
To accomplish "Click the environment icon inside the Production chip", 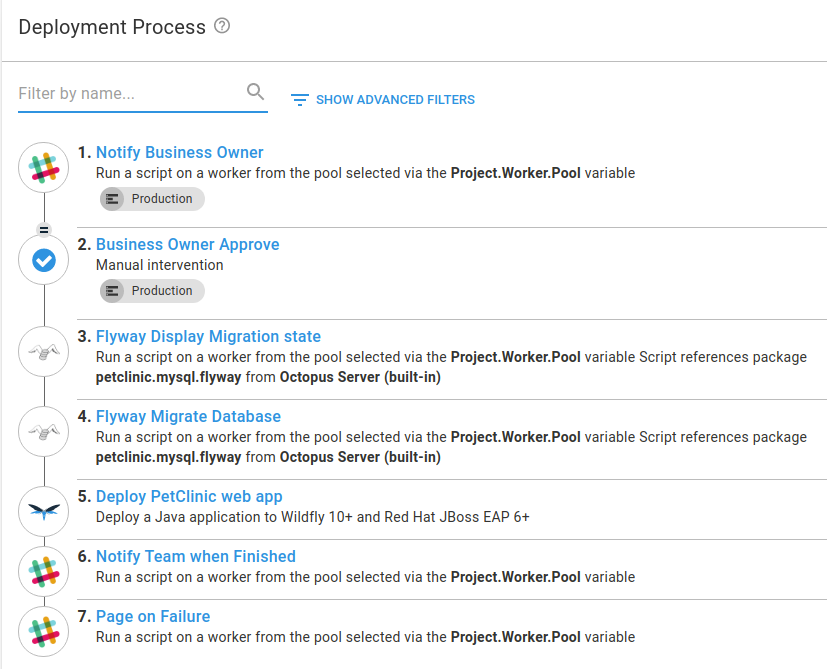I will click(113, 199).
